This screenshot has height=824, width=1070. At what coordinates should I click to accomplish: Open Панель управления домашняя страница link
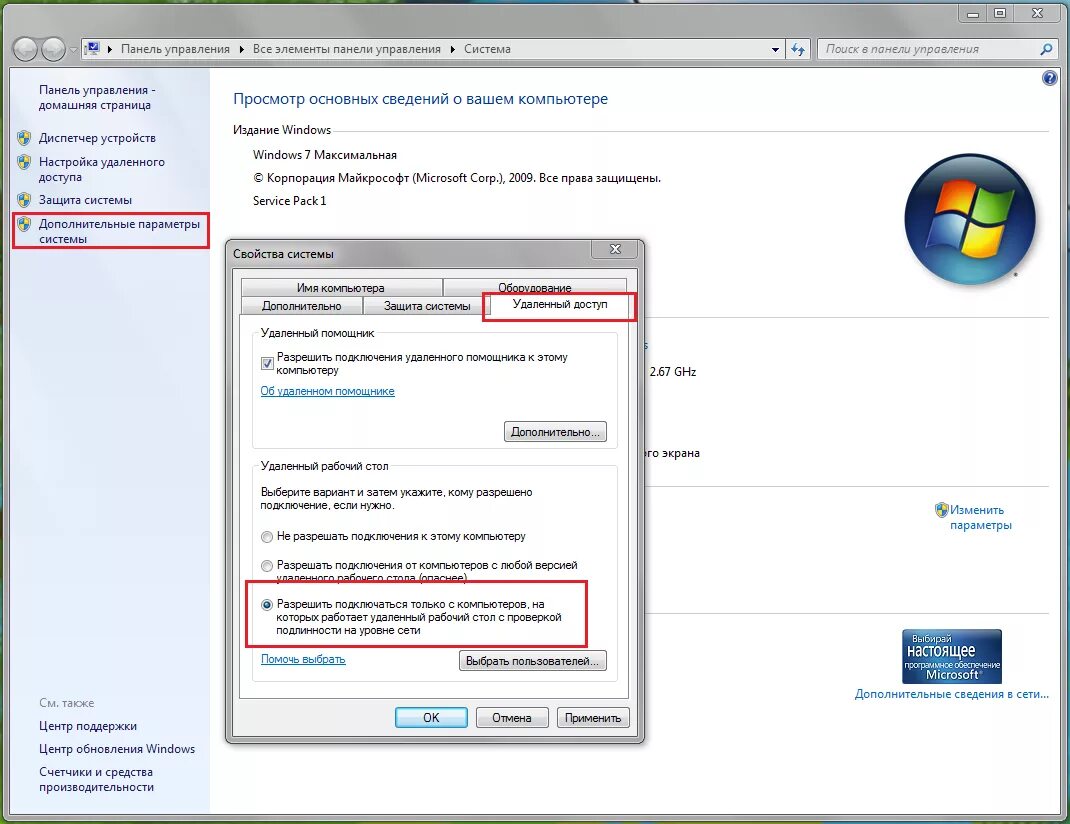pos(97,98)
